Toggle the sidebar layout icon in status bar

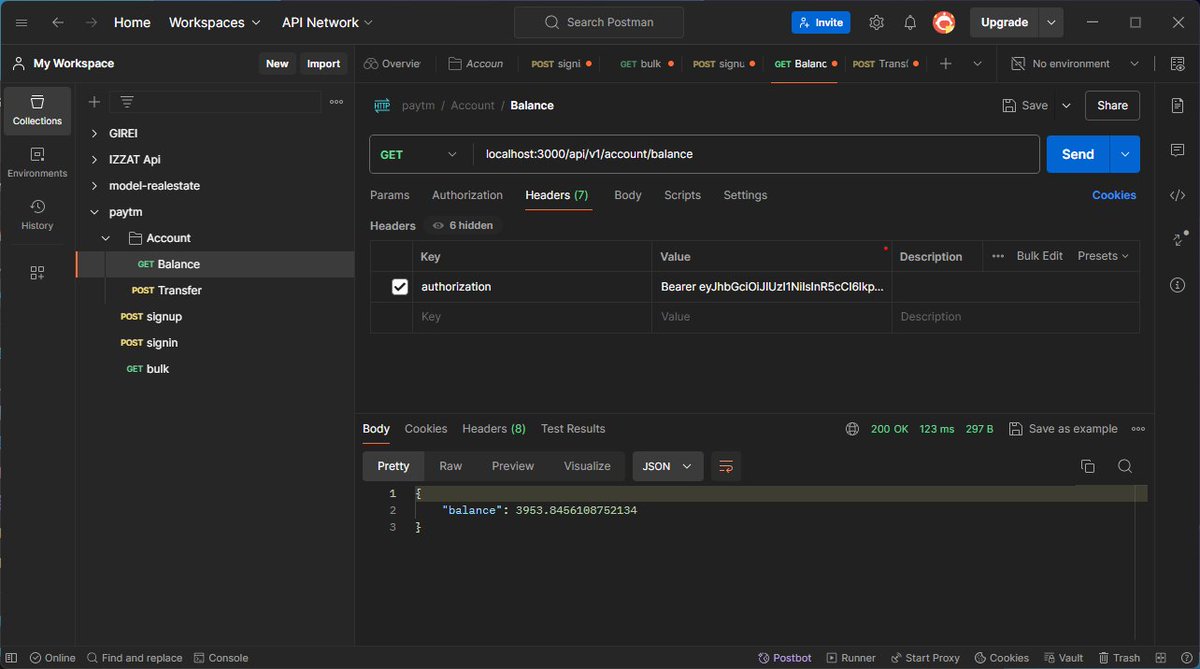10,658
